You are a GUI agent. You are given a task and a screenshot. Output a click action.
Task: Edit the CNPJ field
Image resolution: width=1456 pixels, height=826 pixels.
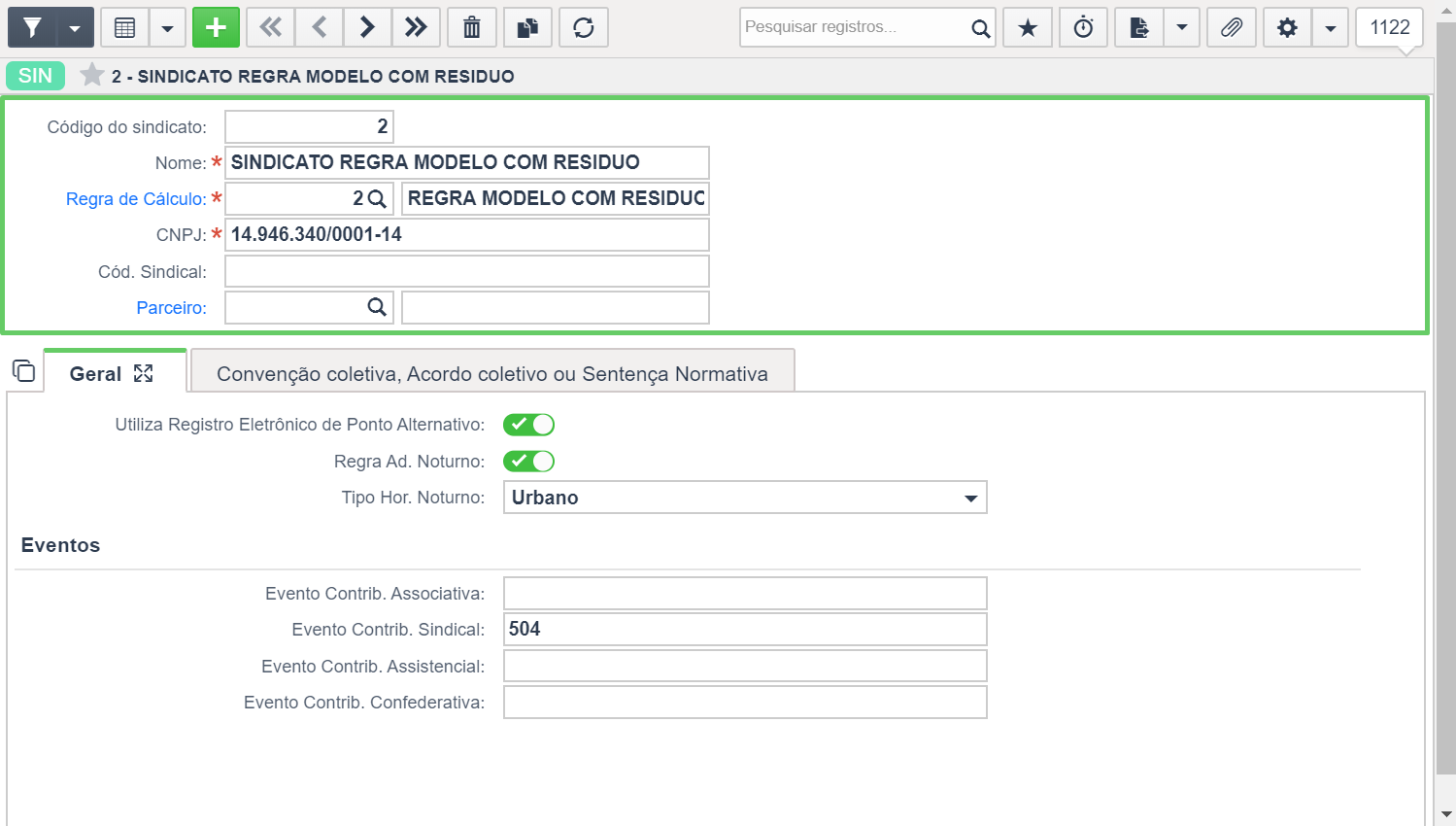coord(467,234)
